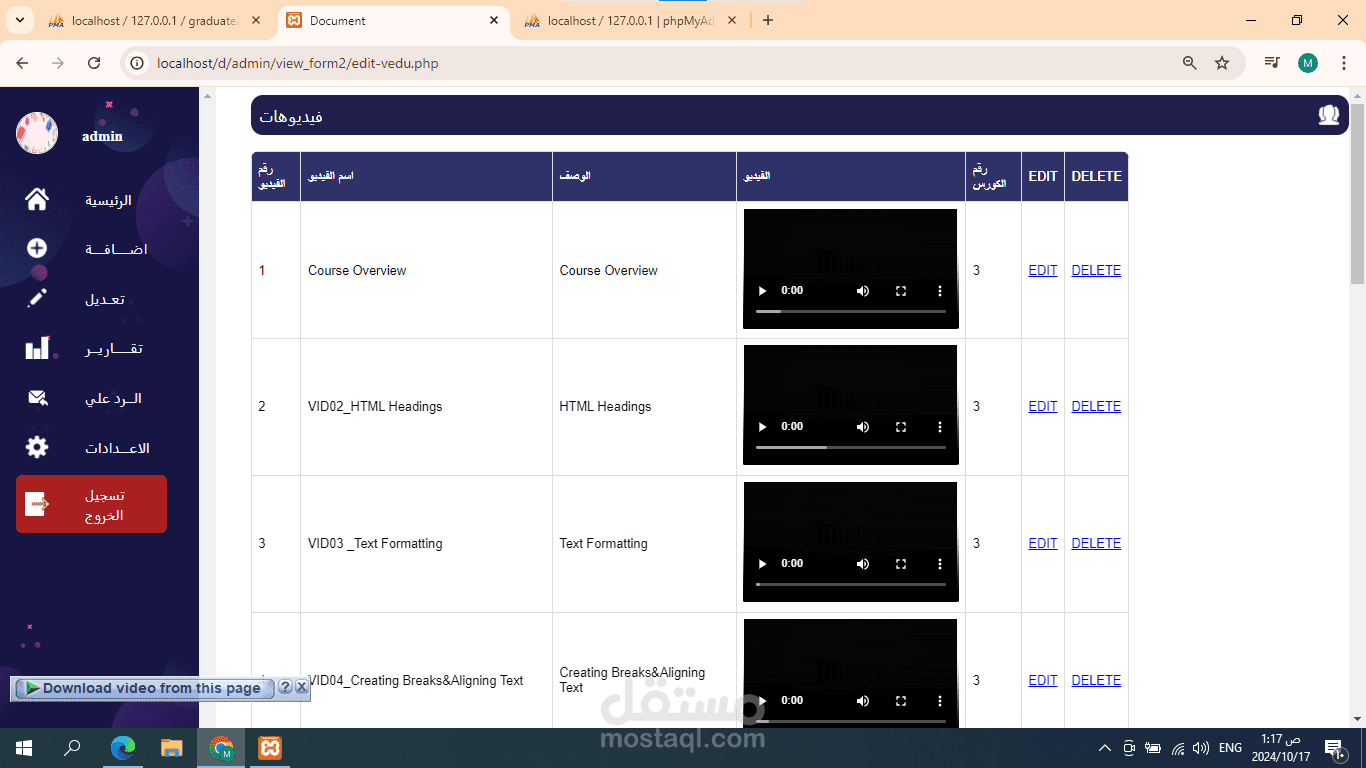Reload the page
The height and width of the screenshot is (768, 1366).
(x=94, y=63)
